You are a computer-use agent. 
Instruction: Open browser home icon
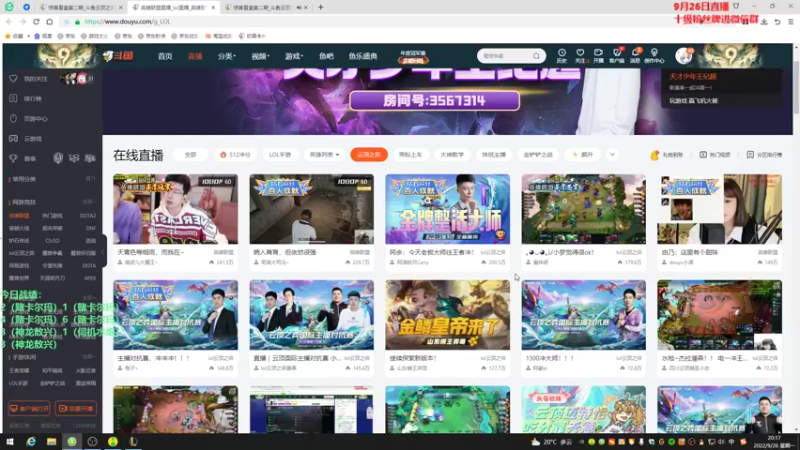[x=49, y=21]
